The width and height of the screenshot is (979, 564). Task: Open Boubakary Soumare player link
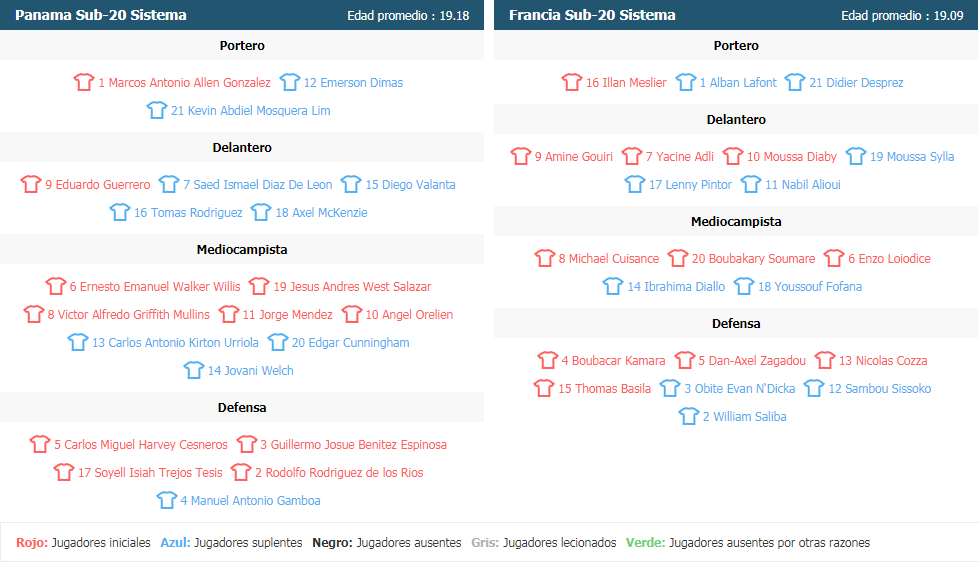point(753,258)
